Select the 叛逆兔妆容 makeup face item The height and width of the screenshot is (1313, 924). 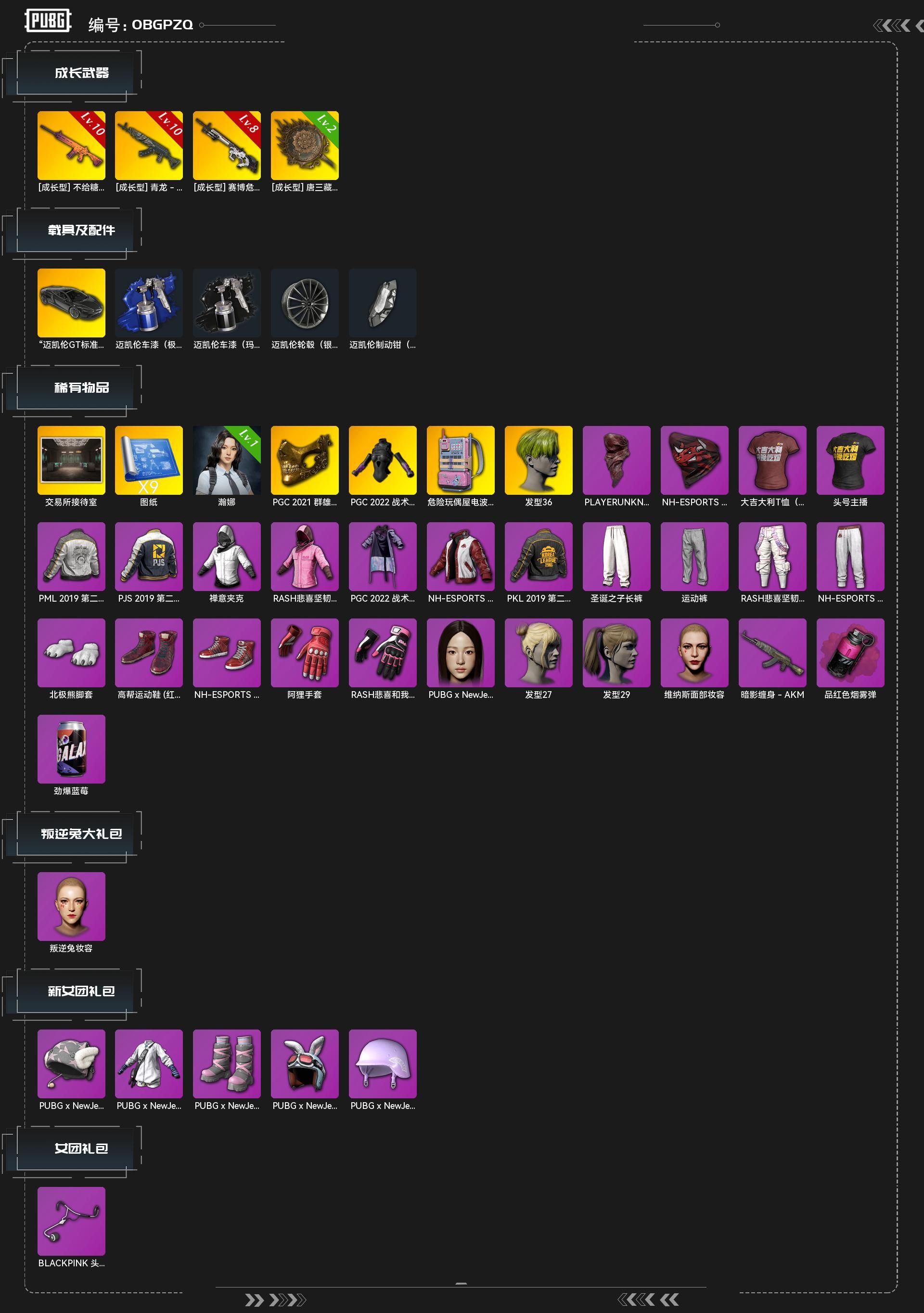[72, 906]
